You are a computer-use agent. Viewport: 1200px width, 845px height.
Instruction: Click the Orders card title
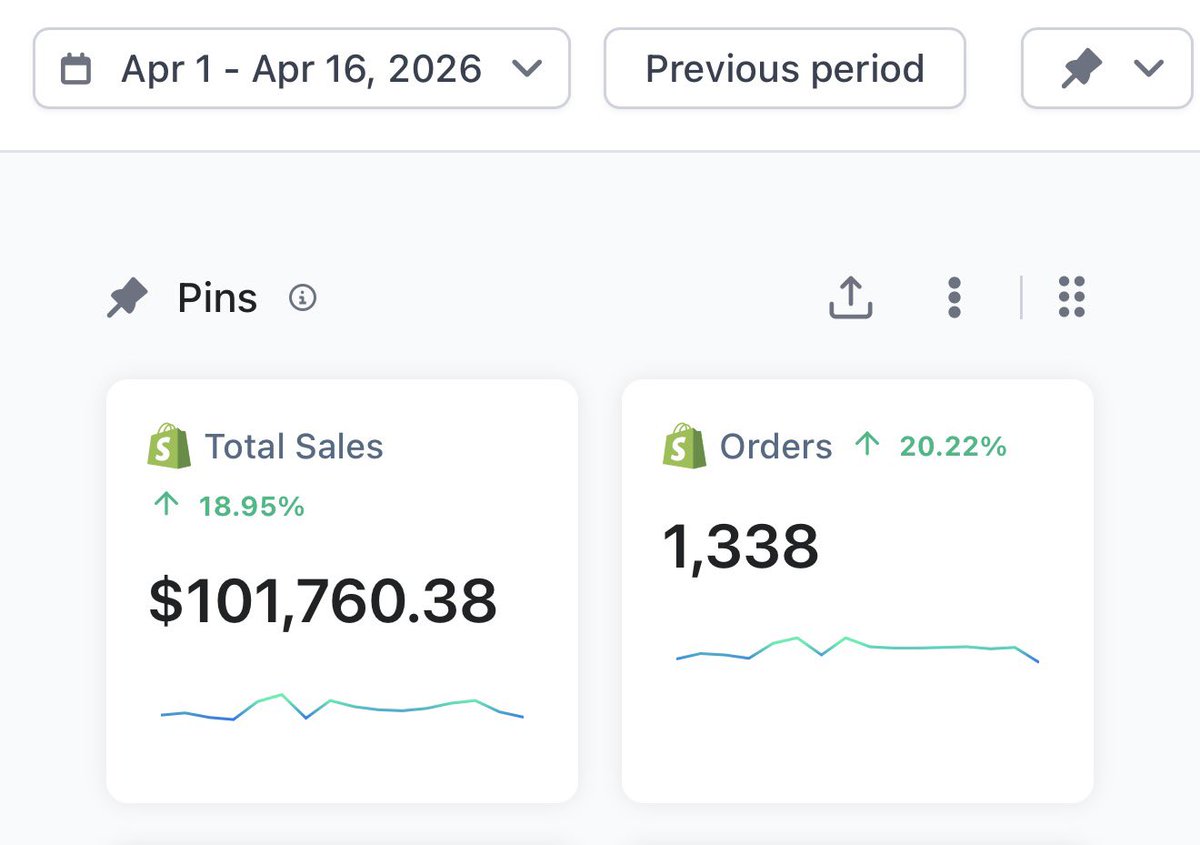point(776,446)
